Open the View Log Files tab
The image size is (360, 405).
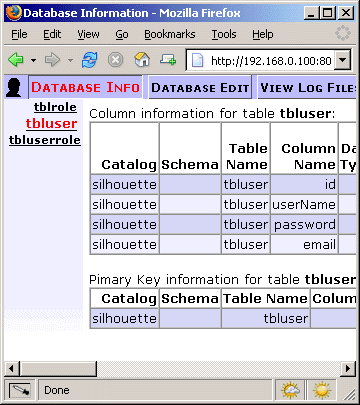(308, 87)
